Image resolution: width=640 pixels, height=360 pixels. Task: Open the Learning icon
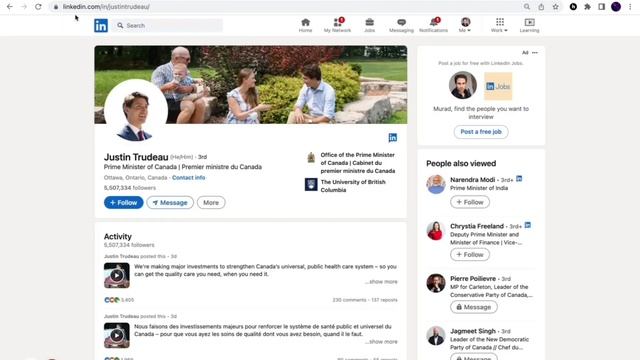point(529,25)
